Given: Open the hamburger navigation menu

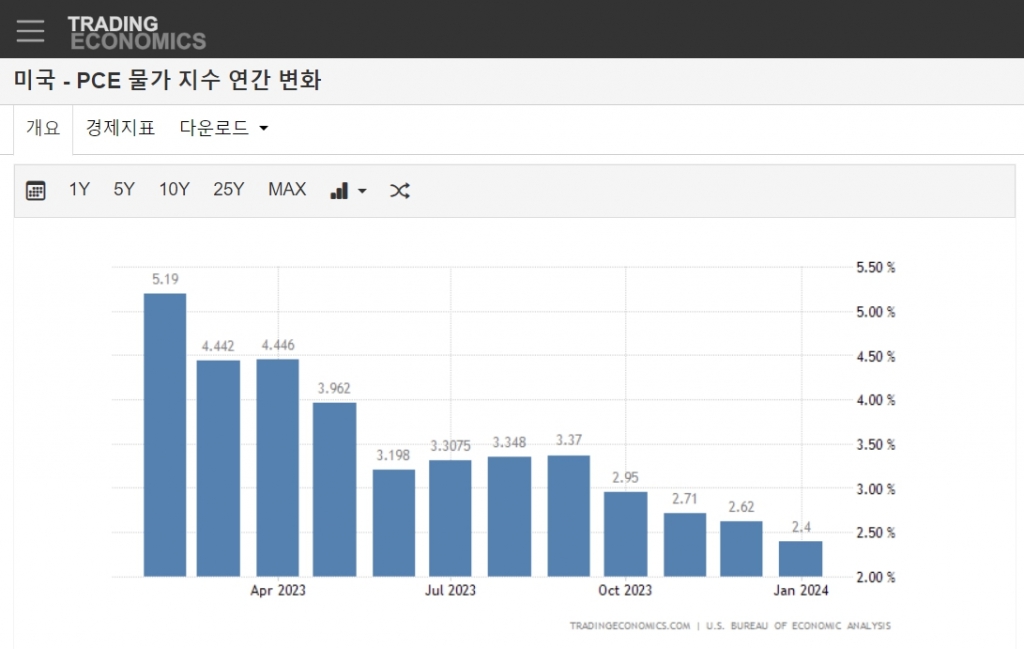Looking at the screenshot, I should [x=30, y=31].
